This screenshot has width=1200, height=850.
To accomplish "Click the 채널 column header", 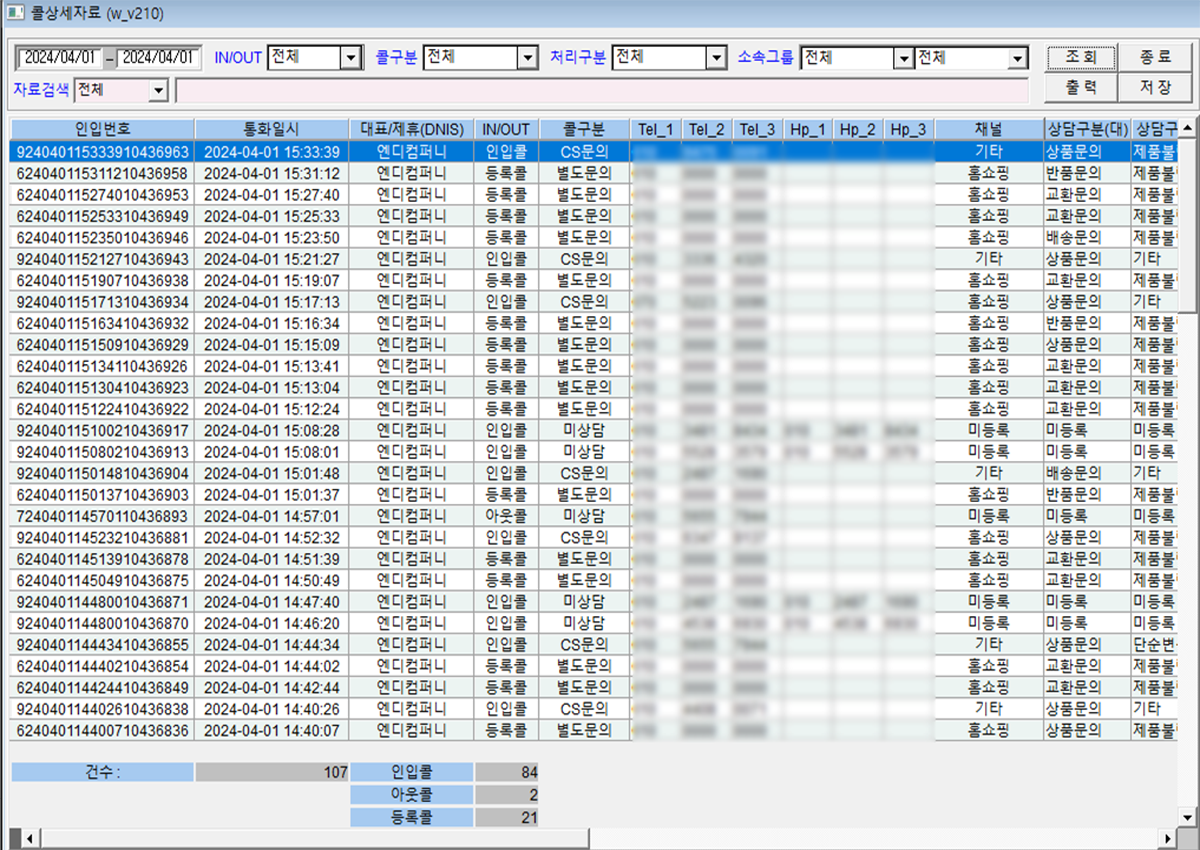I will [x=987, y=129].
